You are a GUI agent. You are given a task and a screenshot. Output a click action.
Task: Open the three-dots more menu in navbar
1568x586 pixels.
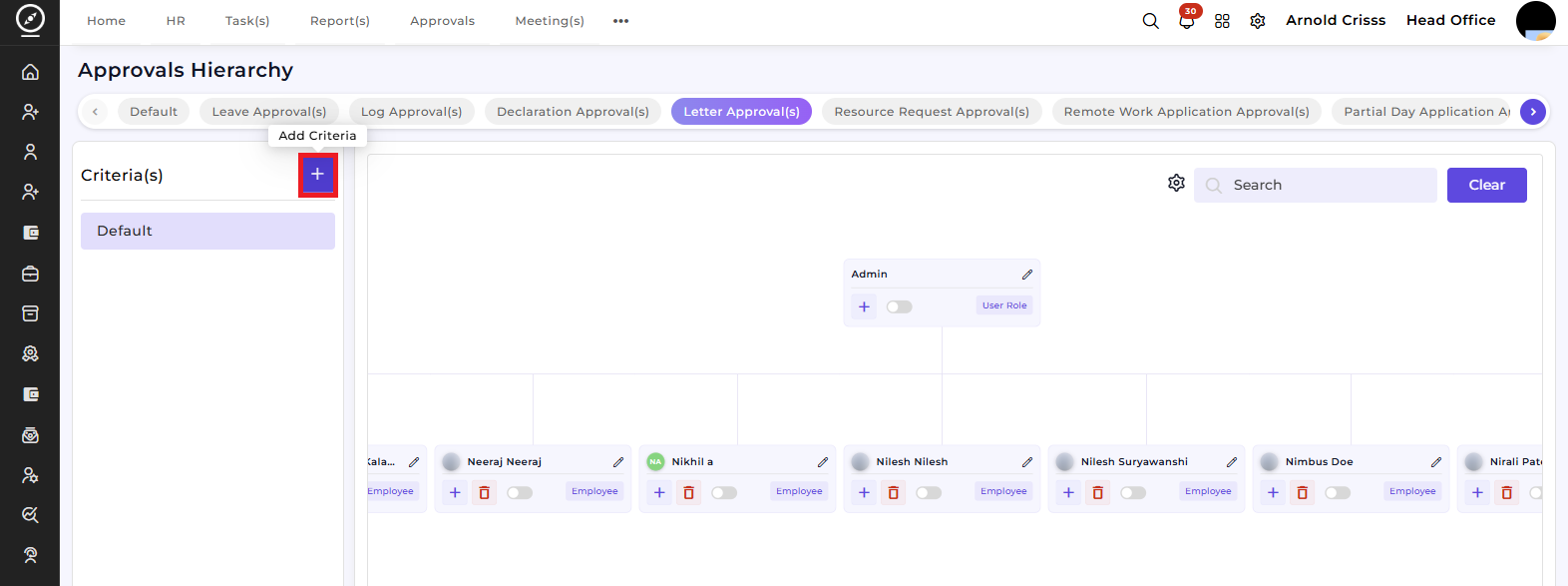620,21
